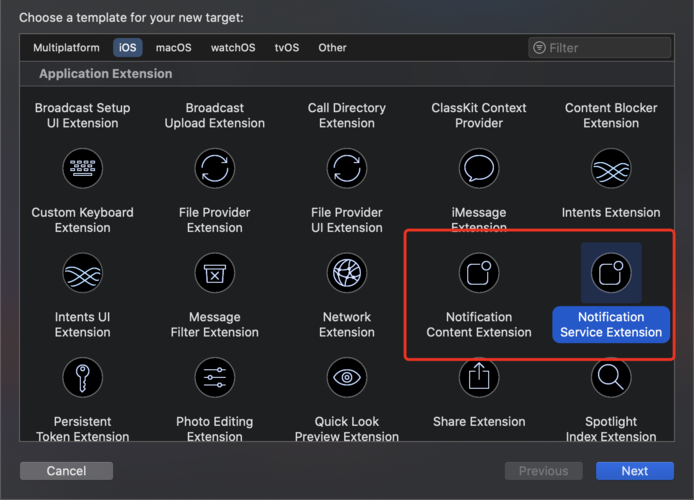Open the Multiplatform tab

point(66,48)
